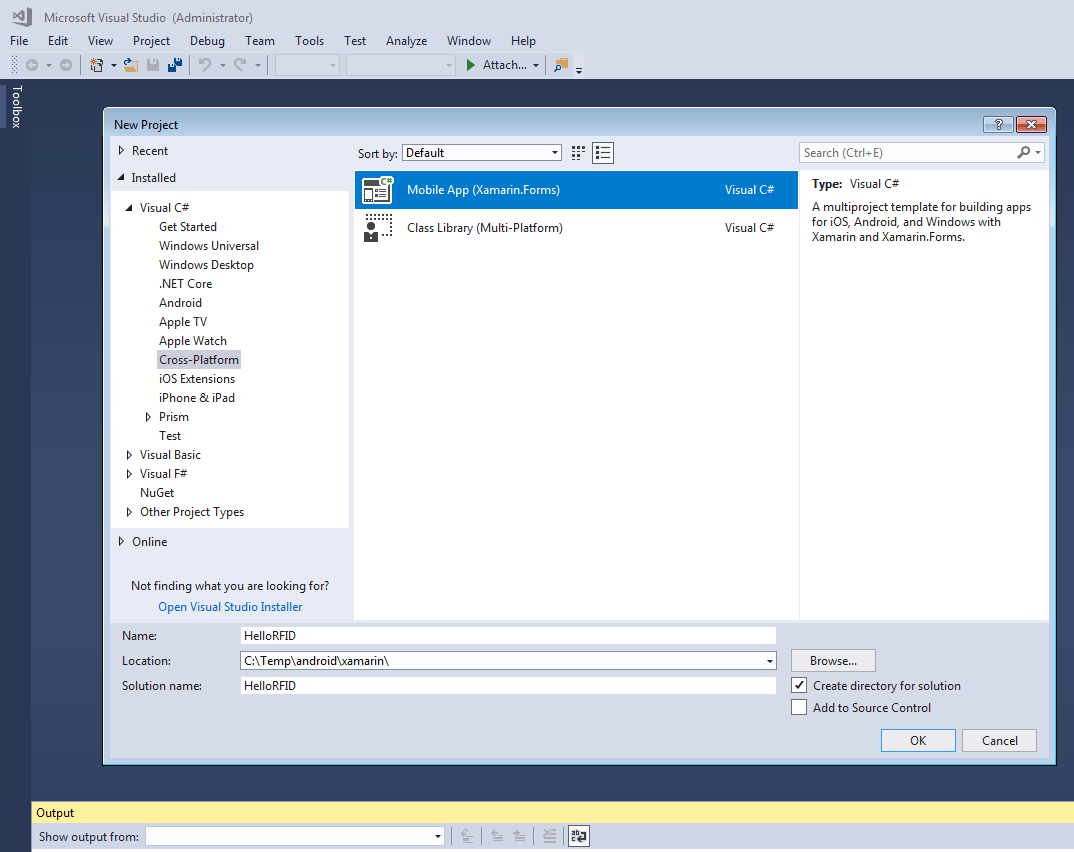Screen dimensions: 1074x852
Task: Expand the Recent tree node
Action: (121, 151)
